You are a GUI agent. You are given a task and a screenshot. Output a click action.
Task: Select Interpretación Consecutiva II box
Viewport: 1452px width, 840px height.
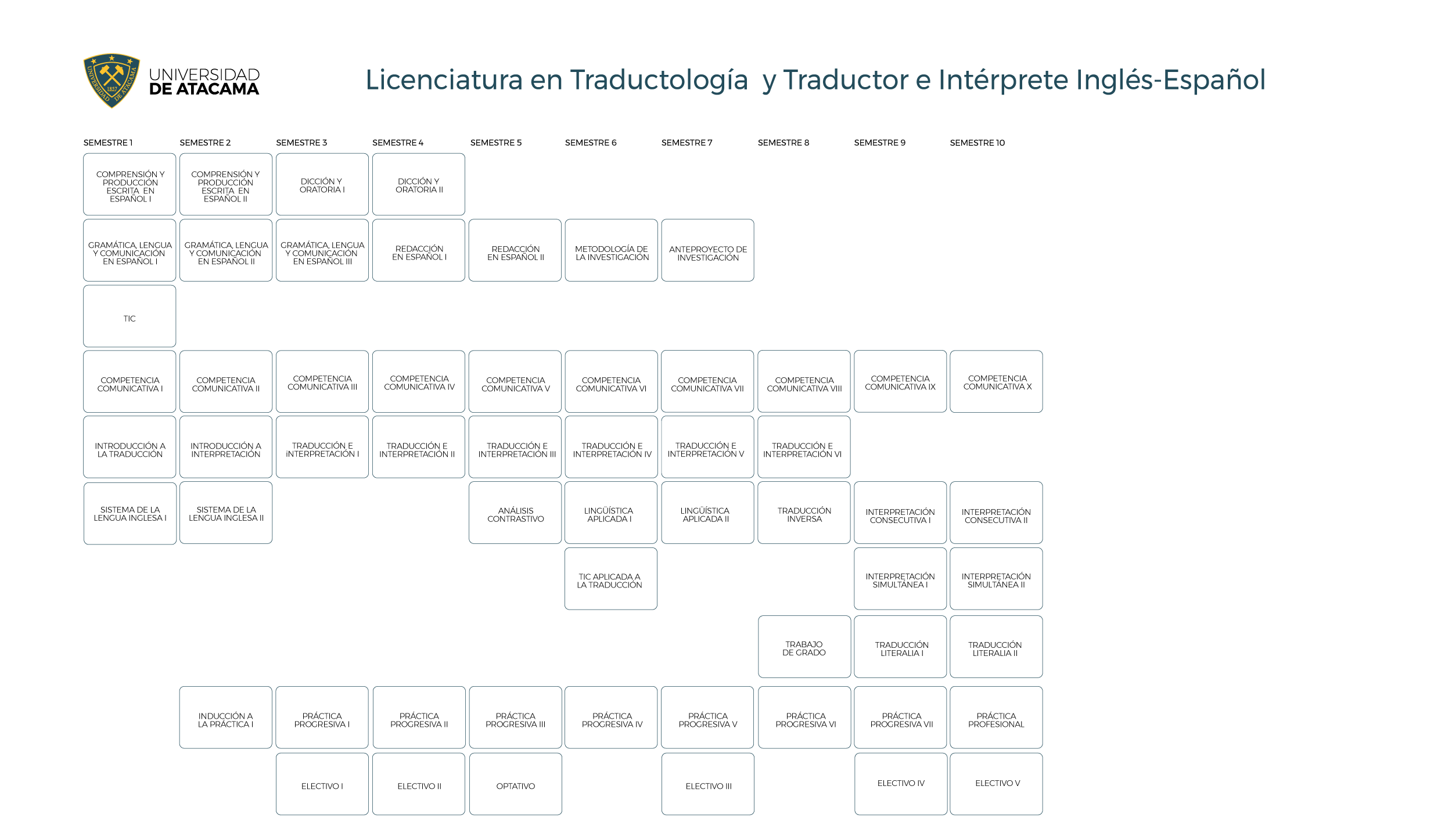coord(997,513)
